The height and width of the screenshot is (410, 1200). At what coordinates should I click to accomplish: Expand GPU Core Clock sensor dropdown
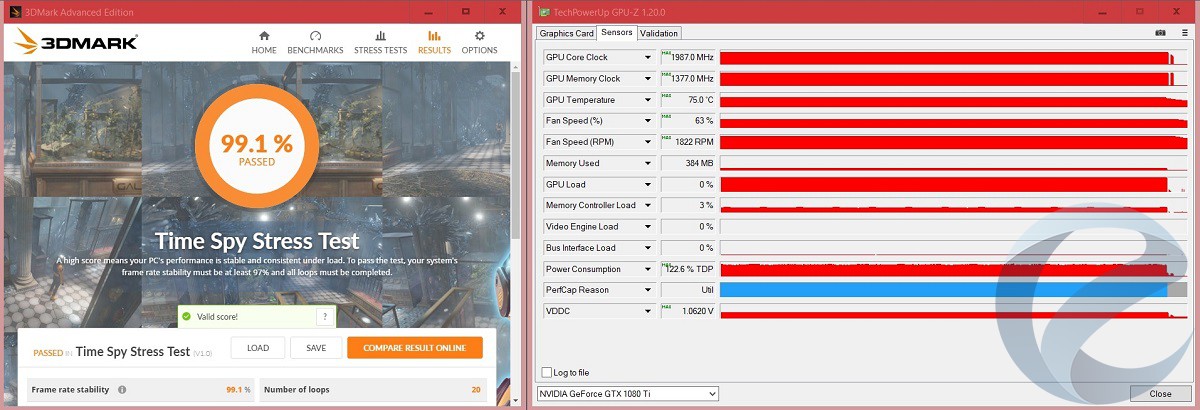pyautogui.click(x=648, y=57)
